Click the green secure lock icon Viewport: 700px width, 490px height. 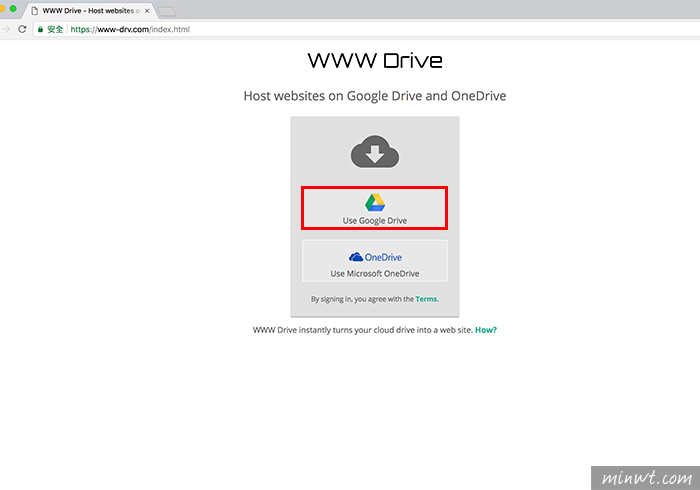click(40, 29)
